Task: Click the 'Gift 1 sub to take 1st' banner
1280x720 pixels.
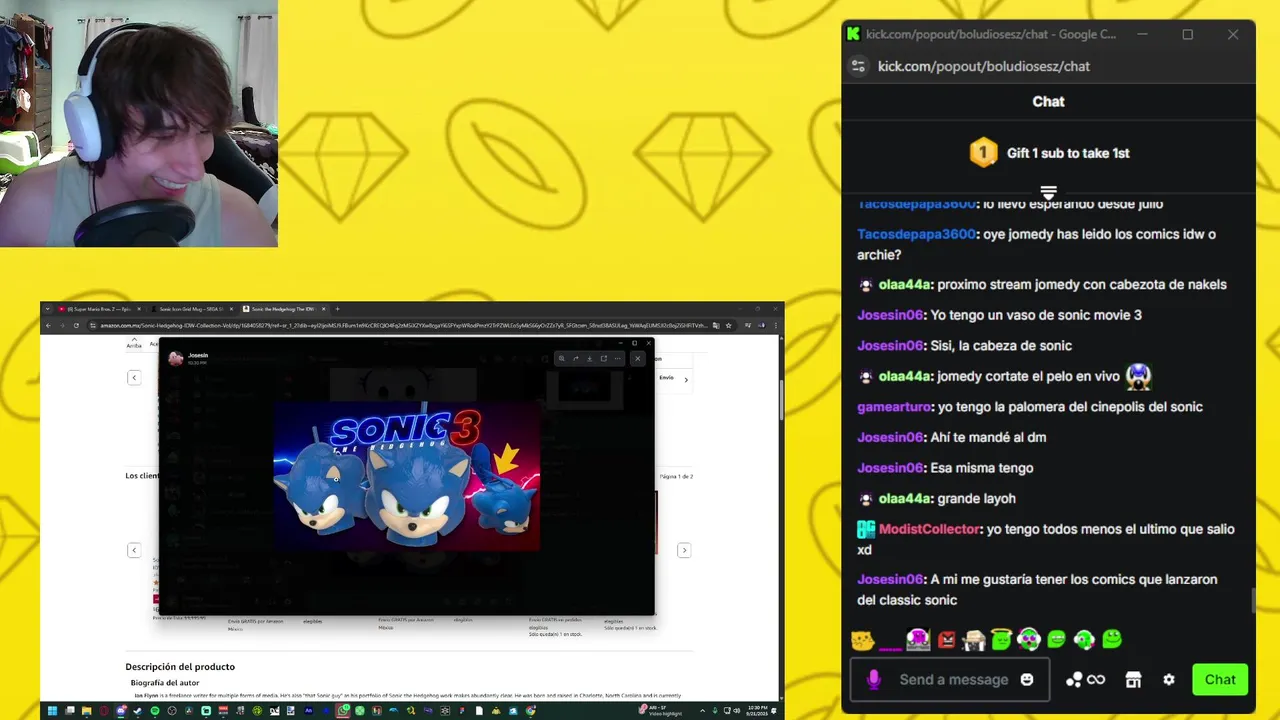Action: click(x=1048, y=153)
